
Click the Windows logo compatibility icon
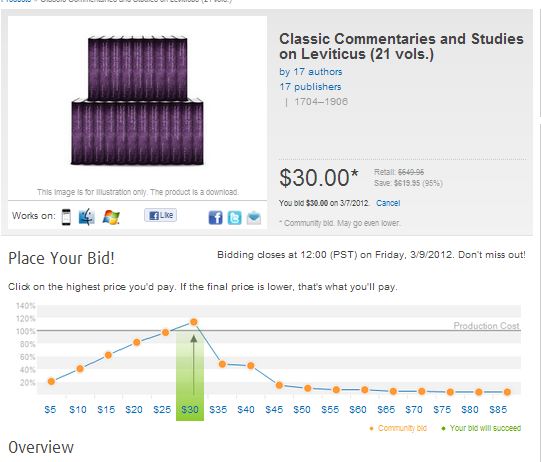pyautogui.click(x=111, y=217)
